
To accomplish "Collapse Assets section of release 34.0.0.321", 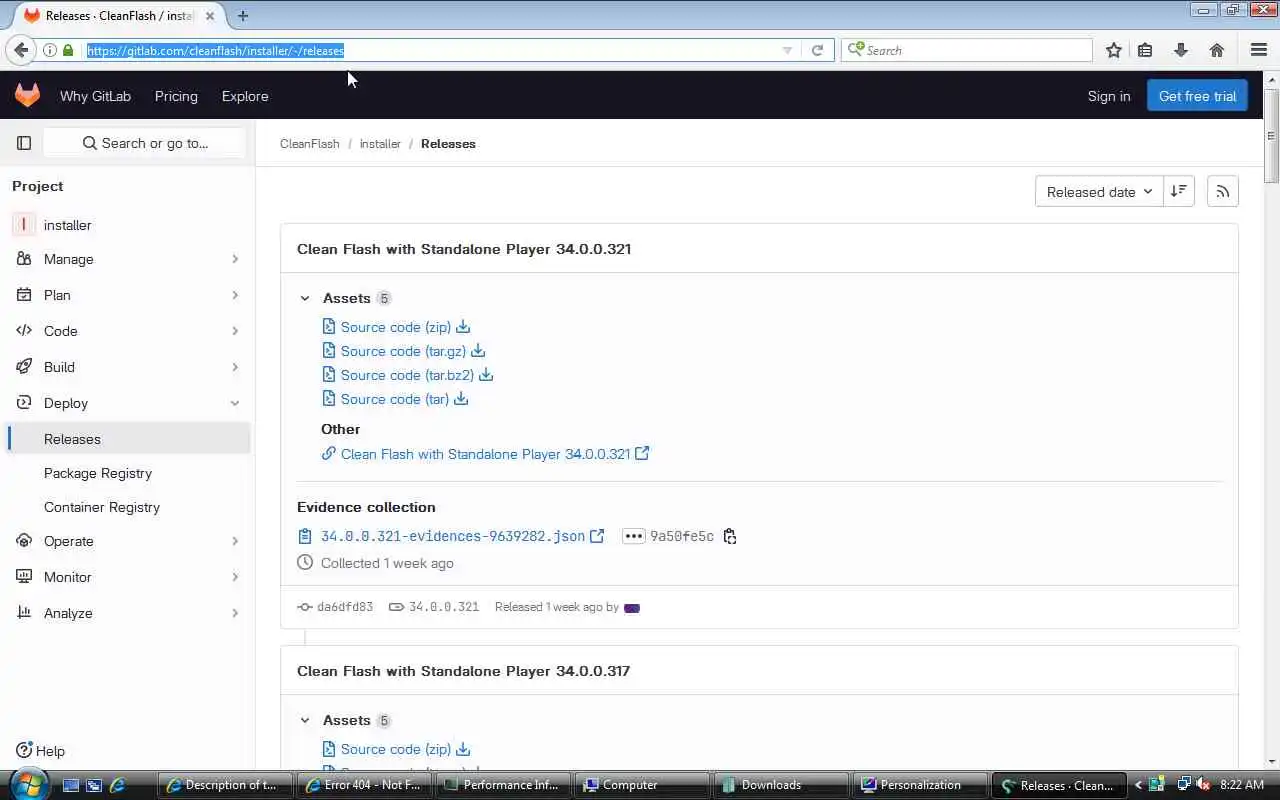I will coord(305,298).
